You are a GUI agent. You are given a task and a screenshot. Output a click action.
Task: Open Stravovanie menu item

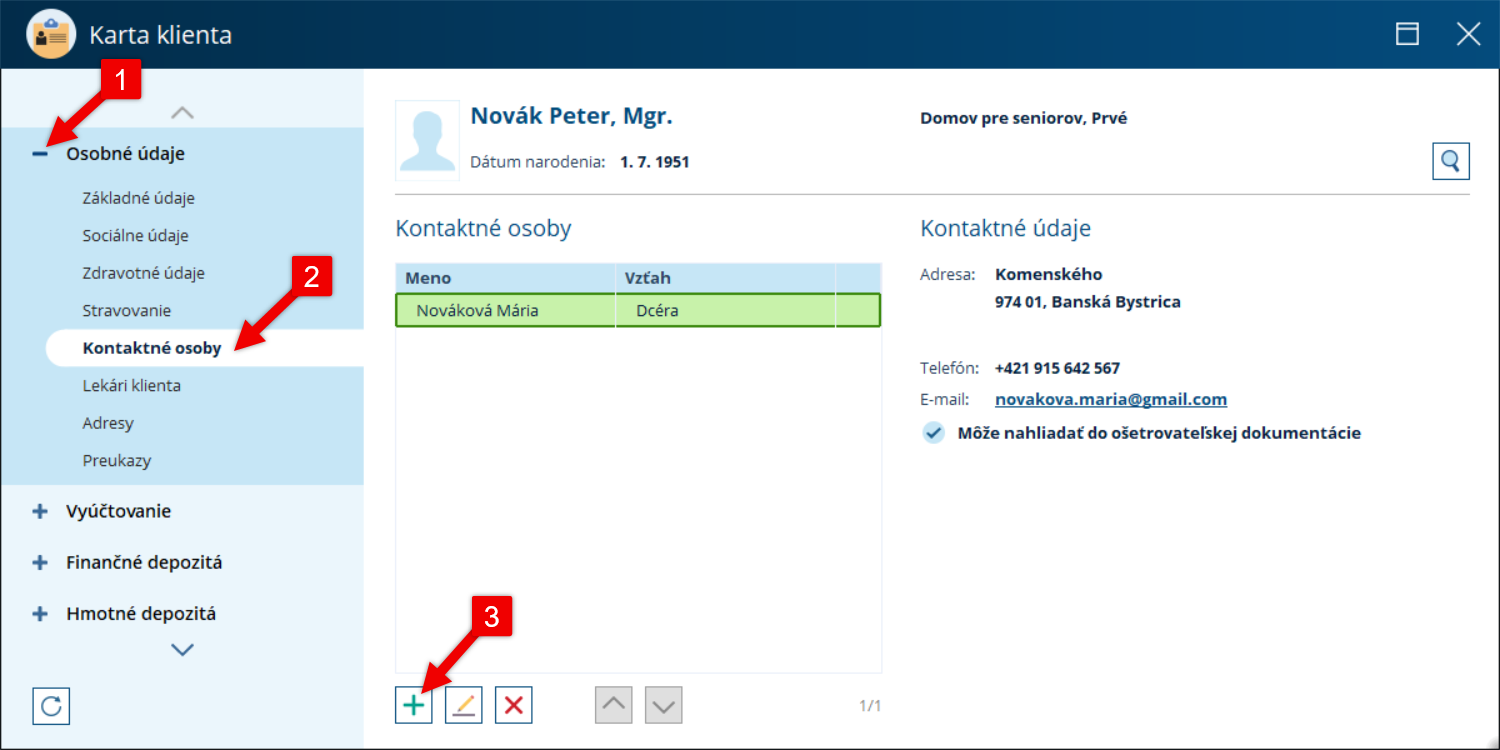point(127,311)
